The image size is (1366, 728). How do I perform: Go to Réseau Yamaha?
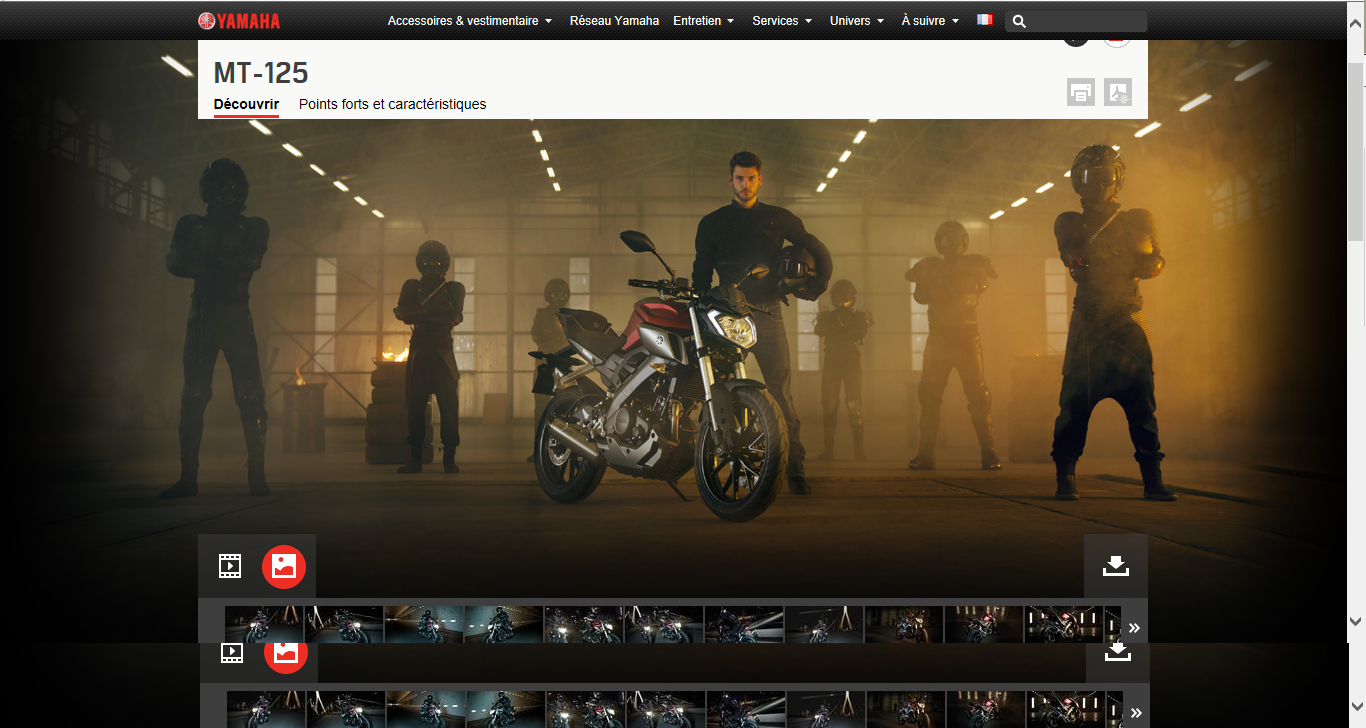pyautogui.click(x=614, y=21)
